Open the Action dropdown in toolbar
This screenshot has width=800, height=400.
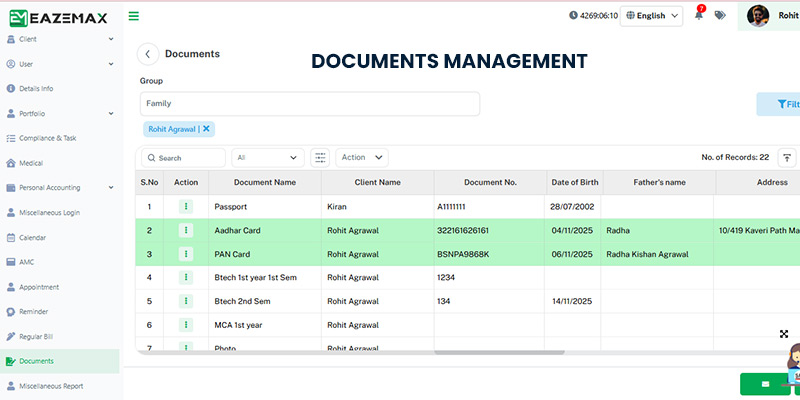[x=362, y=158]
